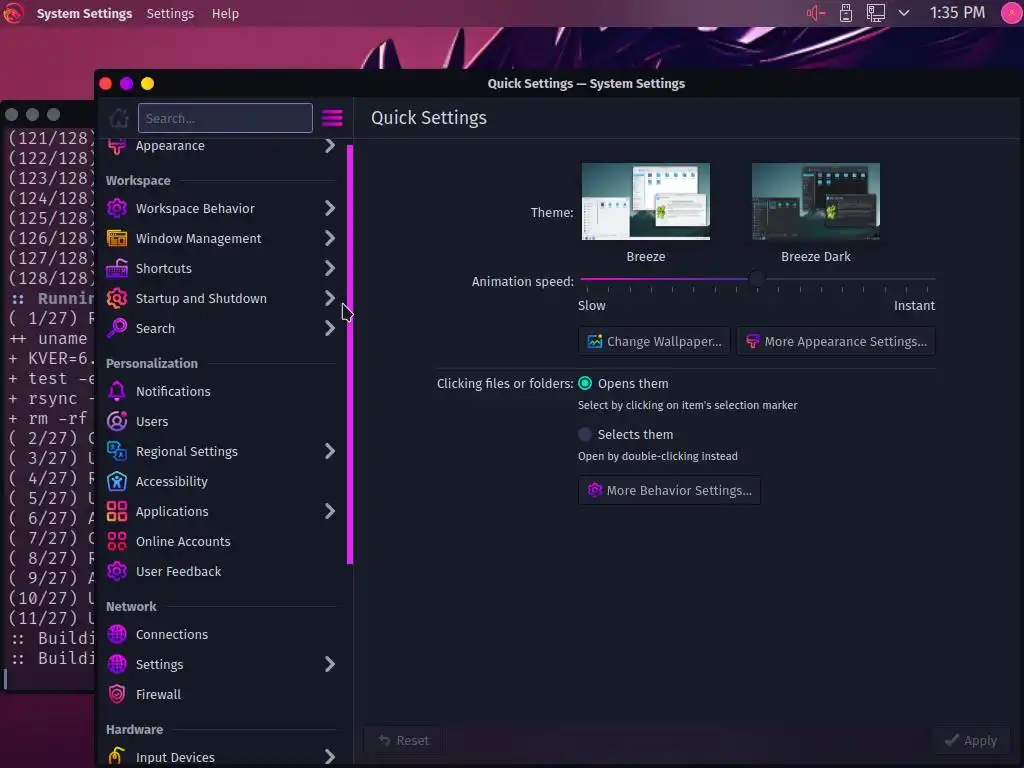The height and width of the screenshot is (768, 1024).
Task: Select the Shortcuts keyboard icon
Action: coord(117,268)
